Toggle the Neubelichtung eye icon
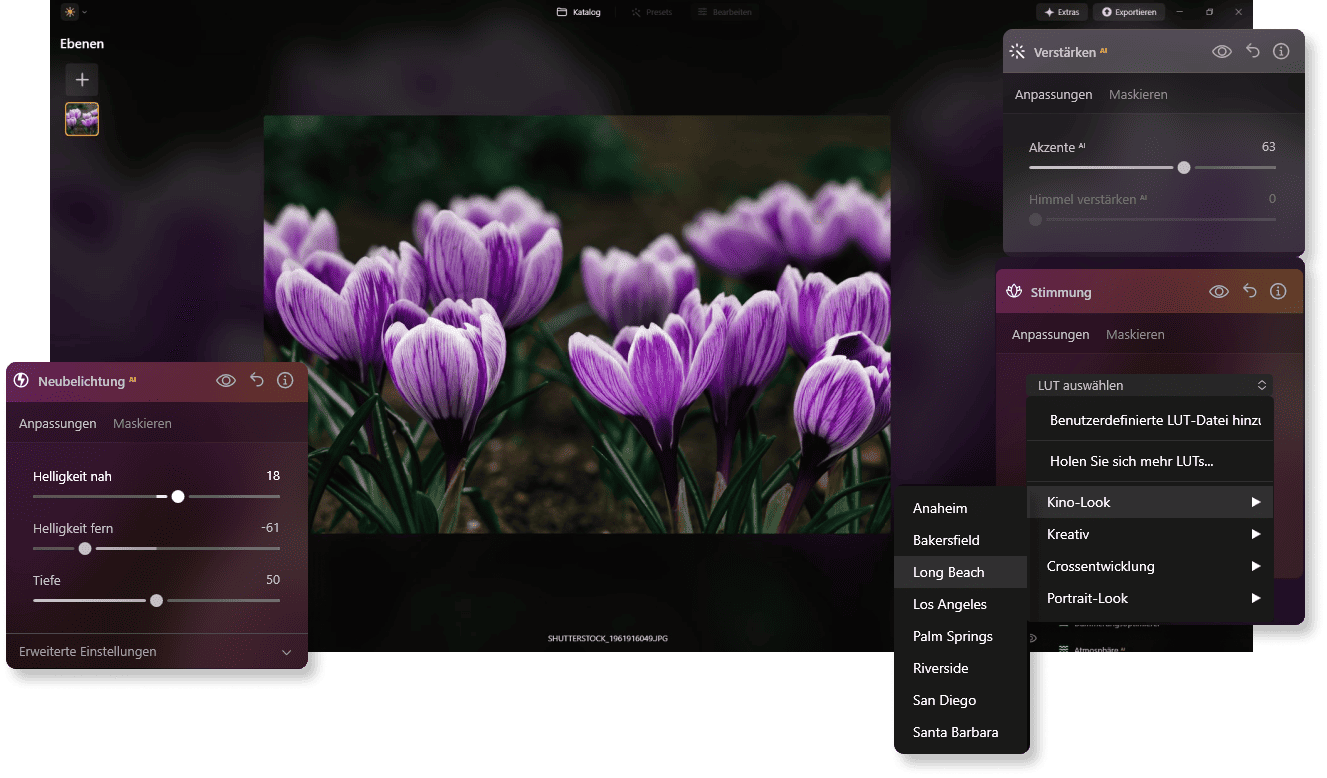This screenshot has height=778, width=1327. click(226, 380)
